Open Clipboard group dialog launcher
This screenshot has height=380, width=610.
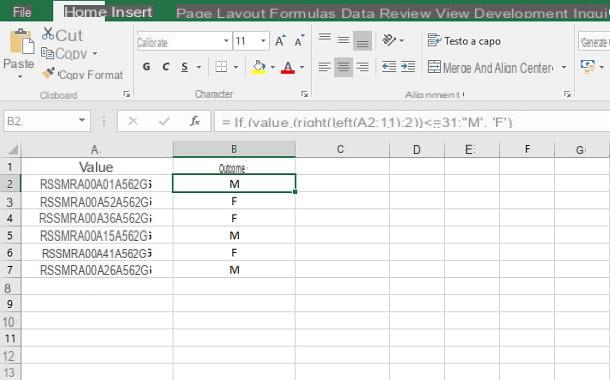[126, 94]
